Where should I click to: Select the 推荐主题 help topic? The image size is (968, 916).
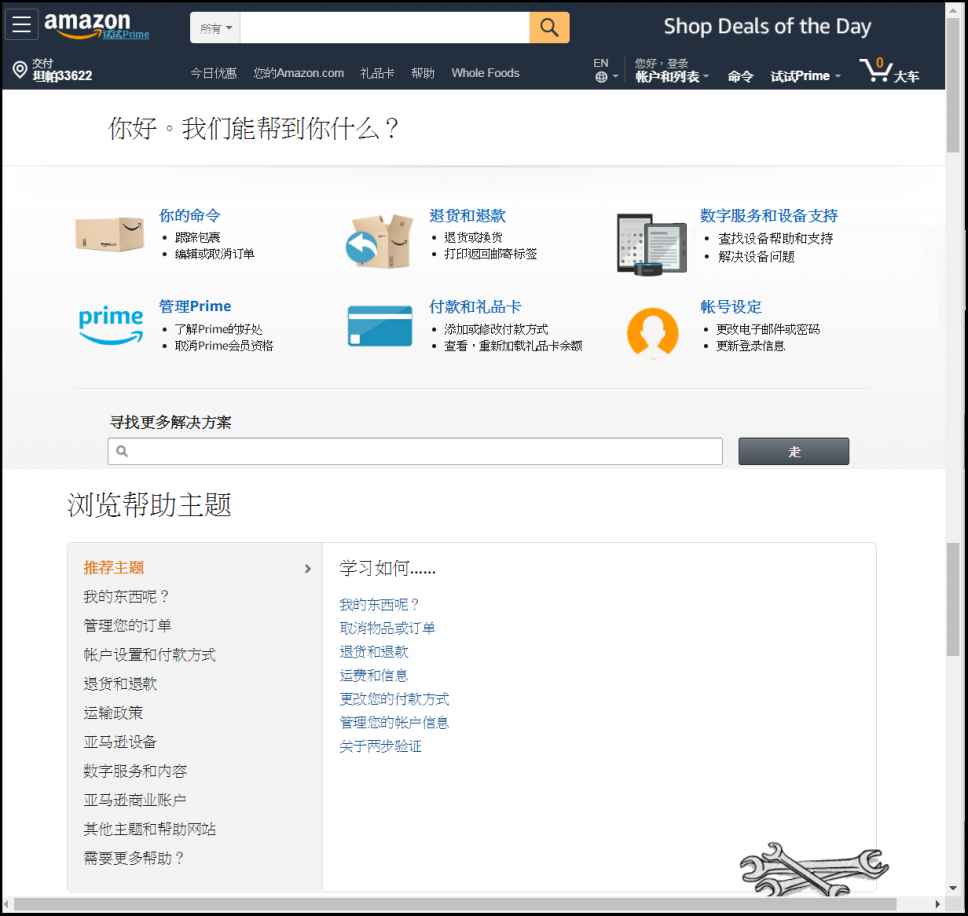(114, 567)
